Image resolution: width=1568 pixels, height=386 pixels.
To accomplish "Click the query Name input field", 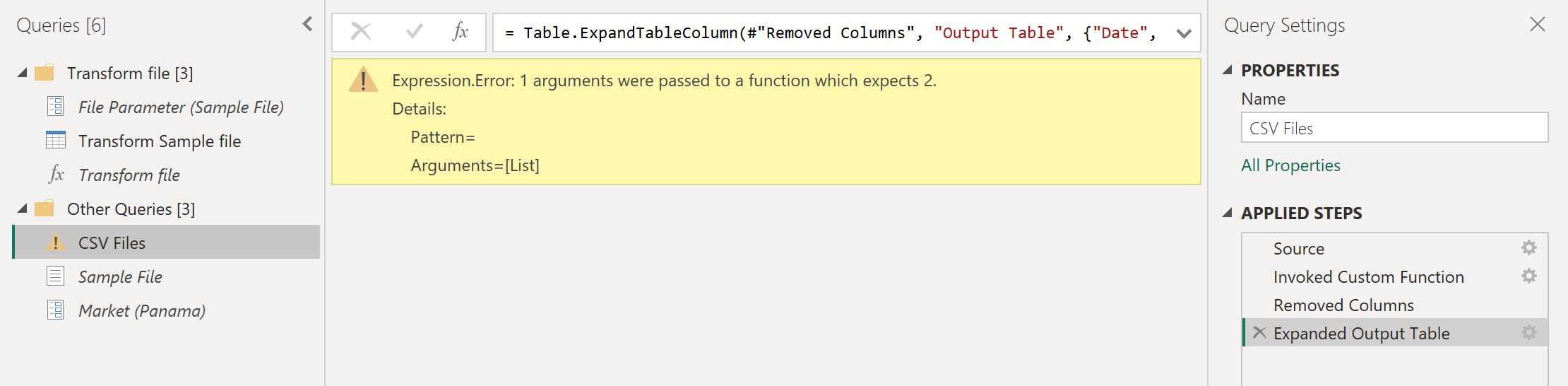I will coord(1394,128).
